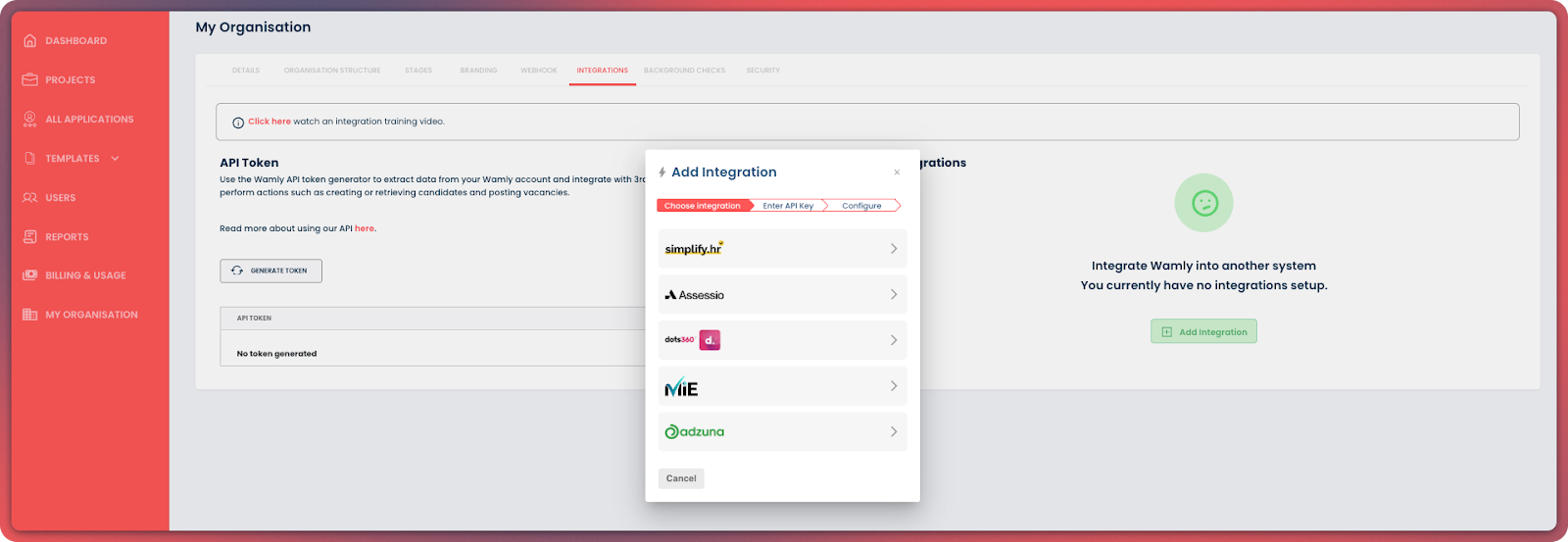Click the My Organisation building icon

[x=29, y=315]
